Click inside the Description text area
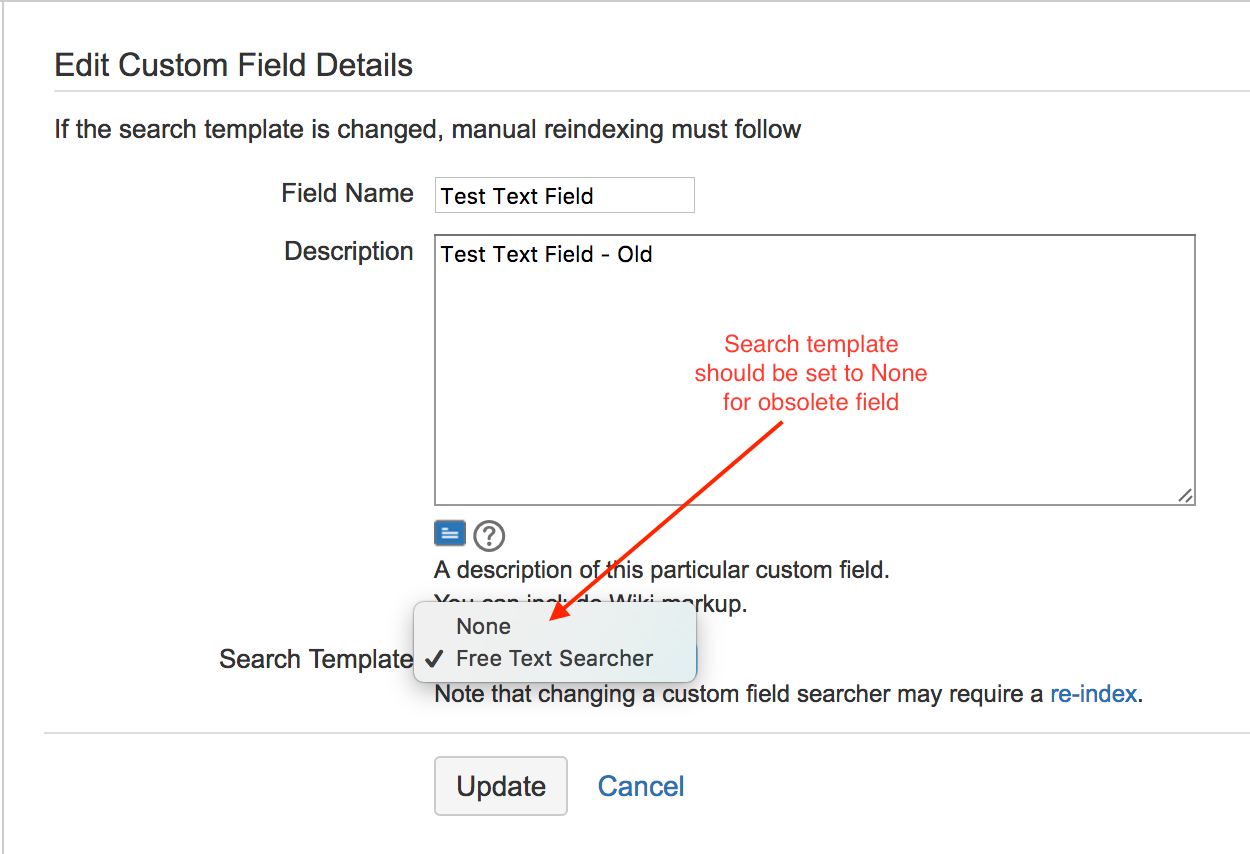1250x854 pixels. coord(814,370)
